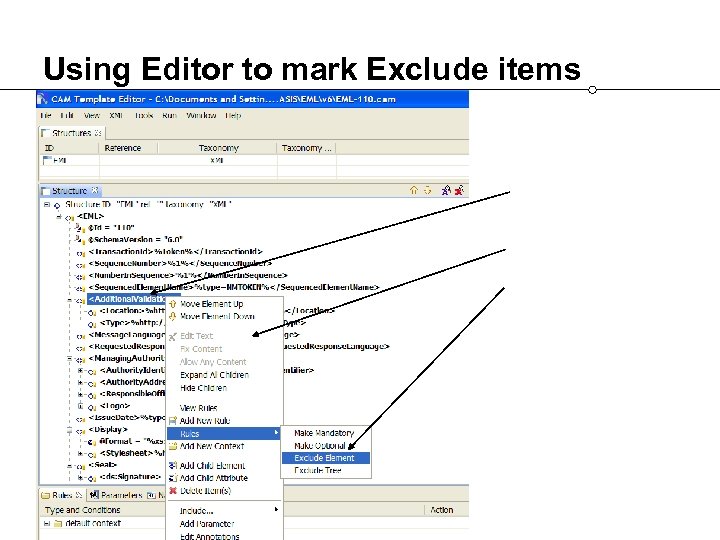Screen dimensions: 720x540
Task: Click the red X Delete Item(s) icon
Action: tap(173, 490)
